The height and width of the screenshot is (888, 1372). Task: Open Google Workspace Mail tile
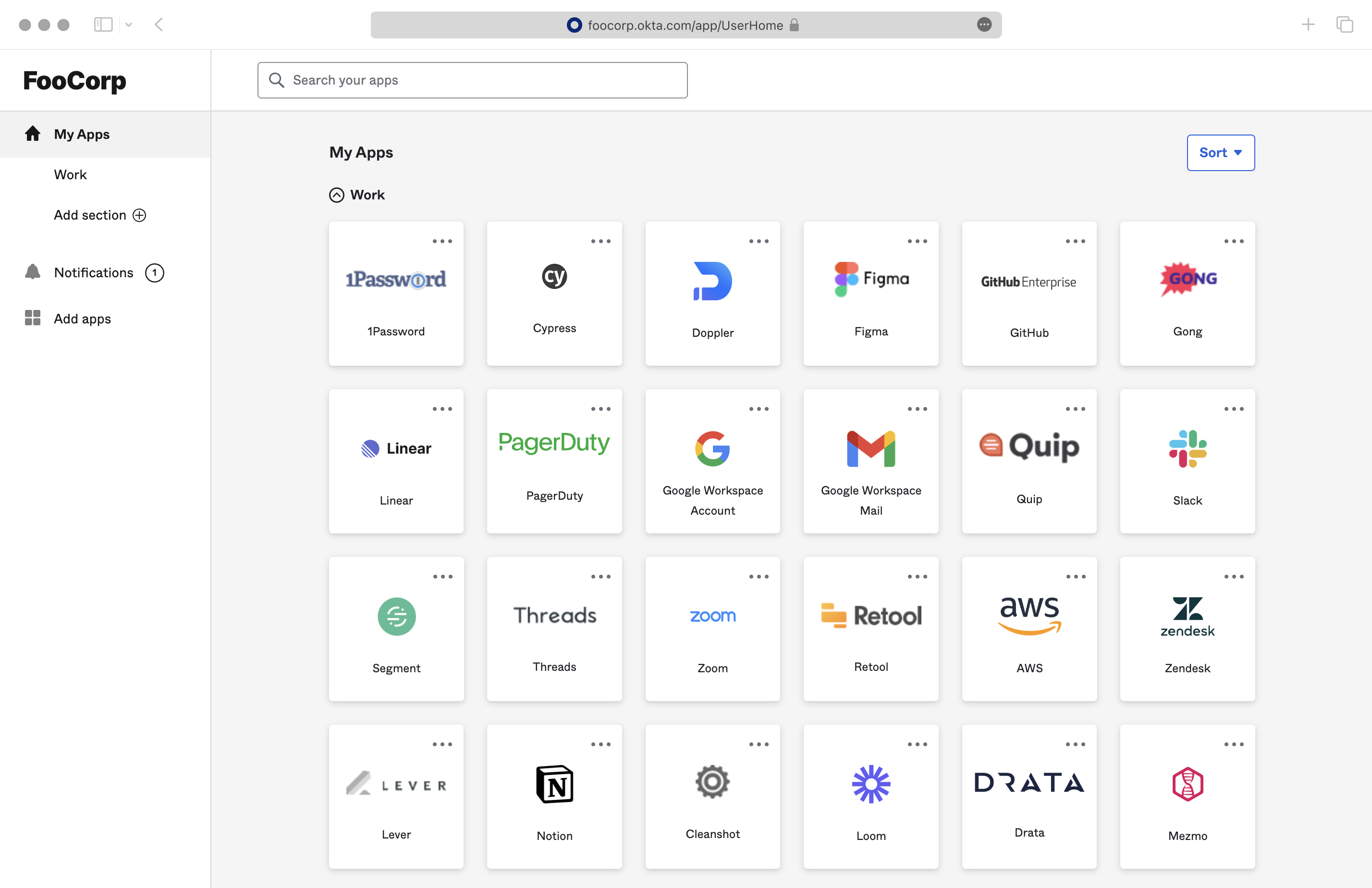click(870, 461)
